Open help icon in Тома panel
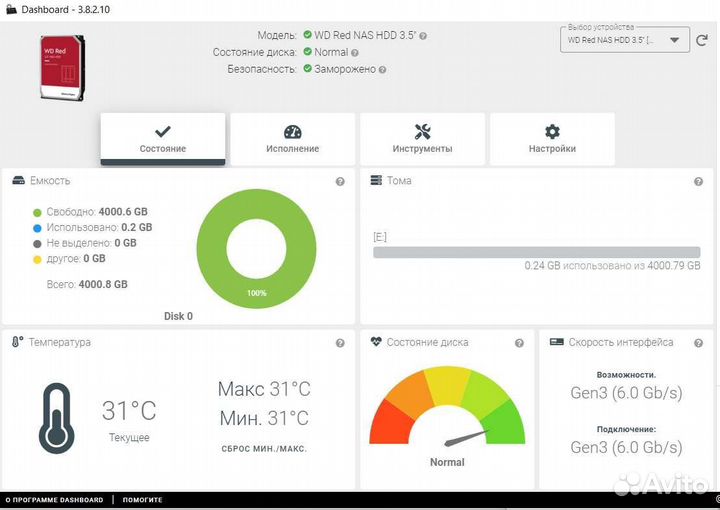 click(x=698, y=182)
